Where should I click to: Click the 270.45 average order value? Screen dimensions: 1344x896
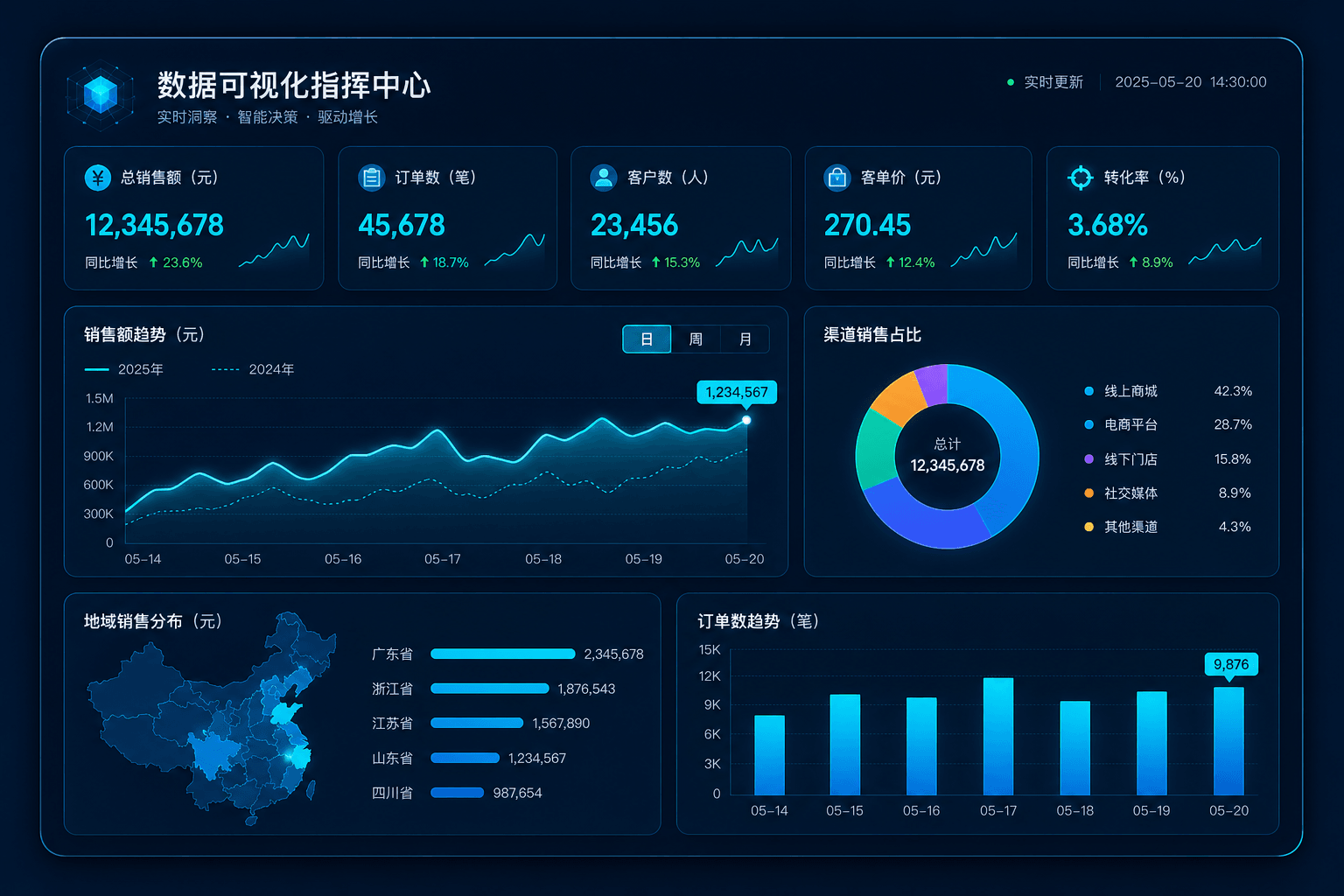tap(868, 226)
